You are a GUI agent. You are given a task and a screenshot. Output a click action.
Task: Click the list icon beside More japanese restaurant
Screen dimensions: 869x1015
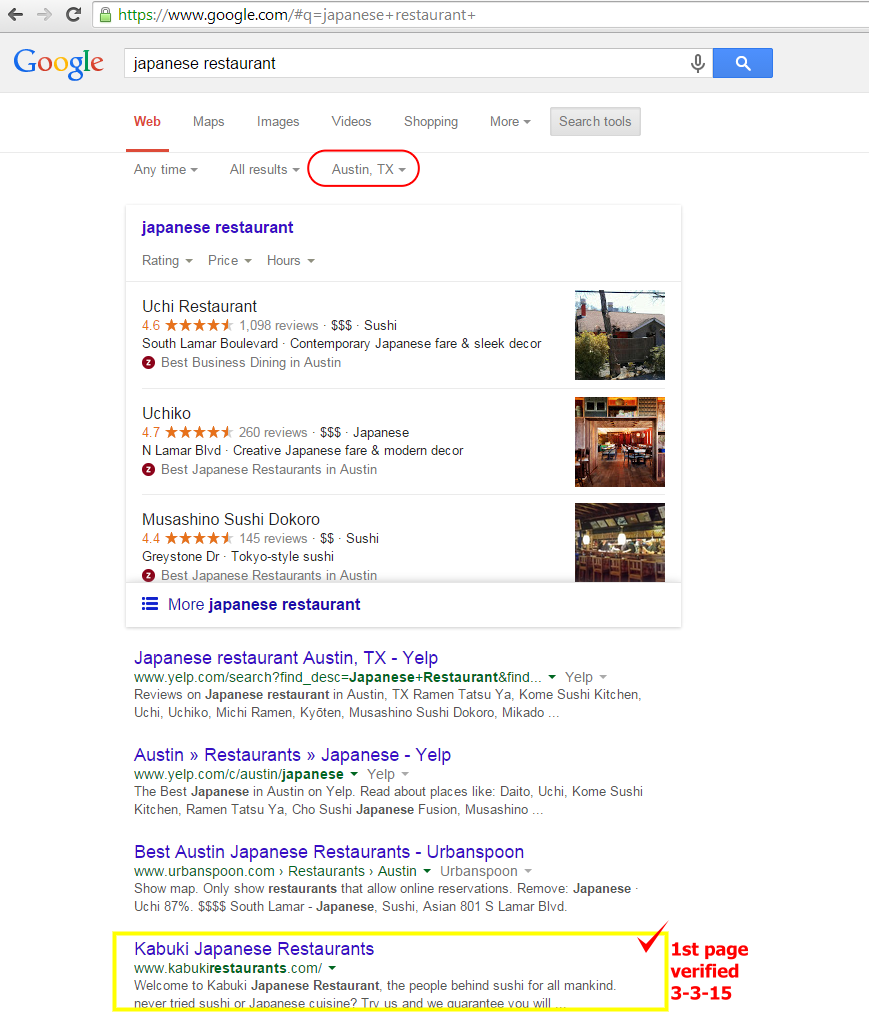150,604
